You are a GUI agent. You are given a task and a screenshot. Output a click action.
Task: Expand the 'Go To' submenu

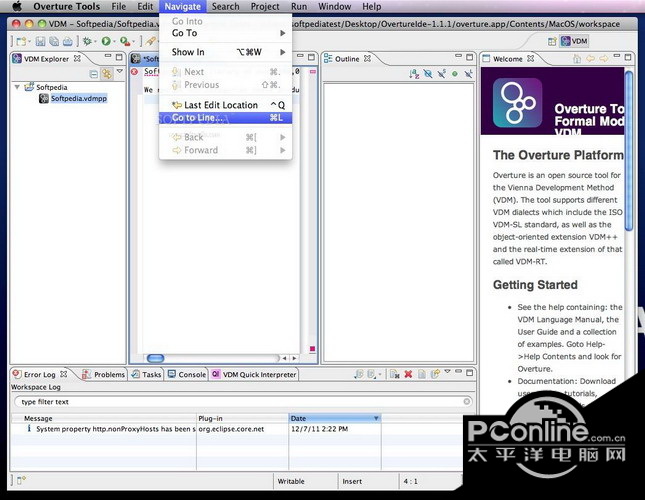click(225, 33)
